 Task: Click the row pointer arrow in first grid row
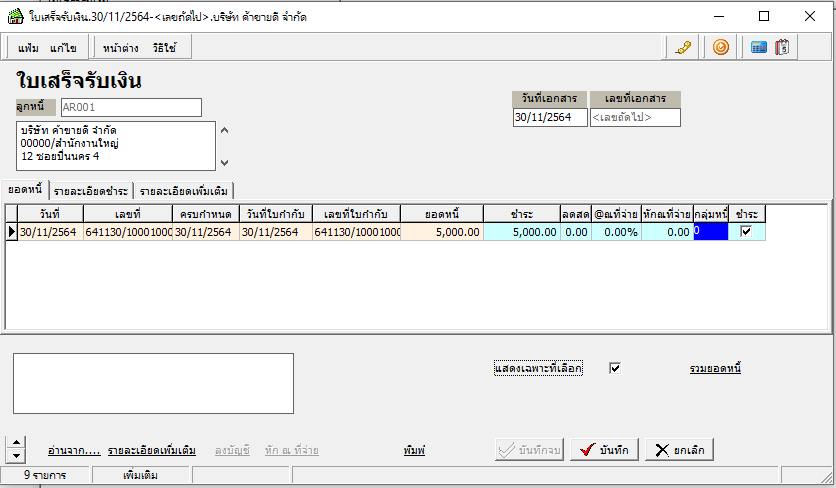pos(12,232)
